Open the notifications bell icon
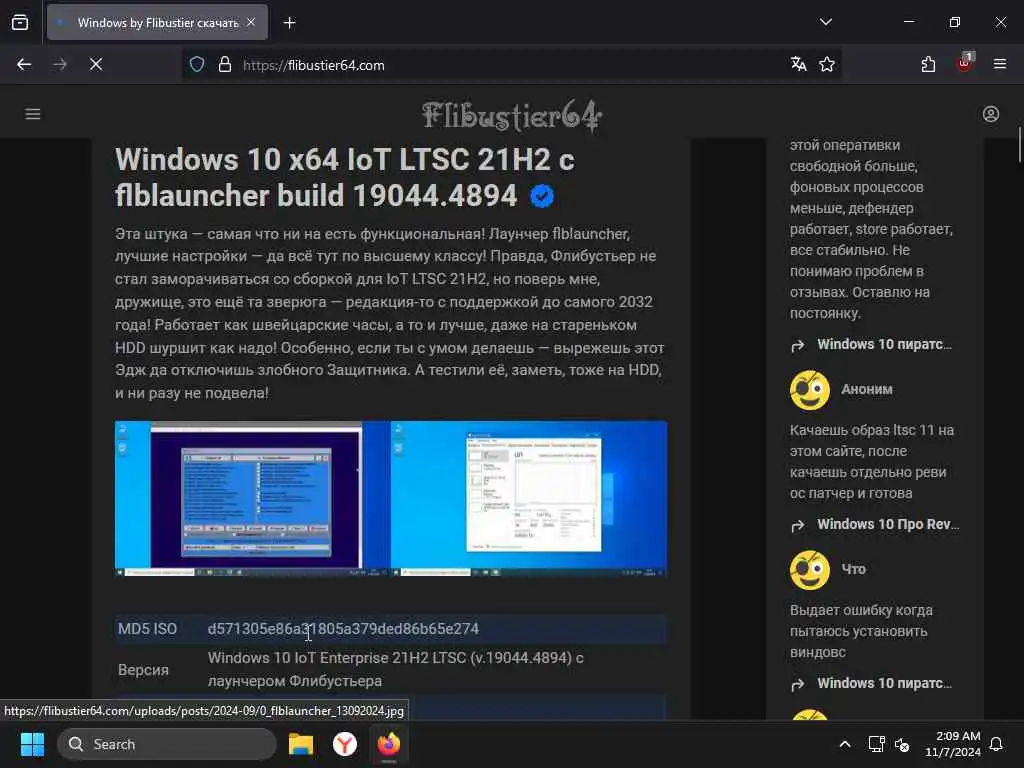This screenshot has width=1024, height=768. 996,744
